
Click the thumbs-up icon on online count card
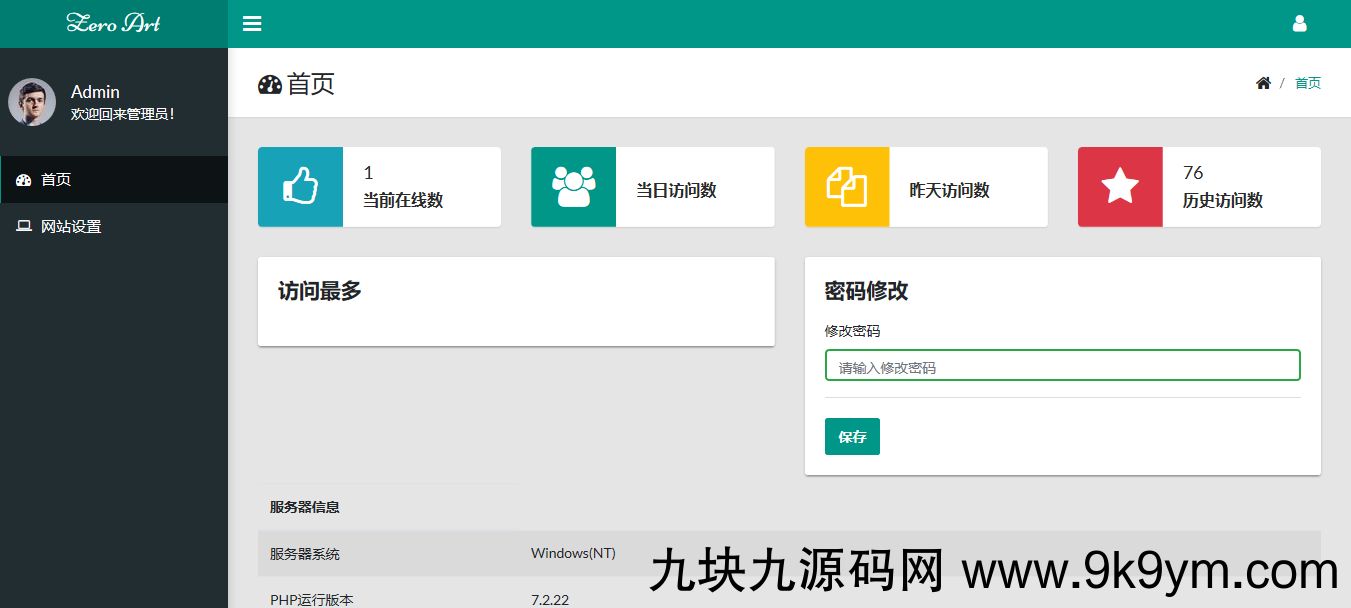[x=300, y=186]
